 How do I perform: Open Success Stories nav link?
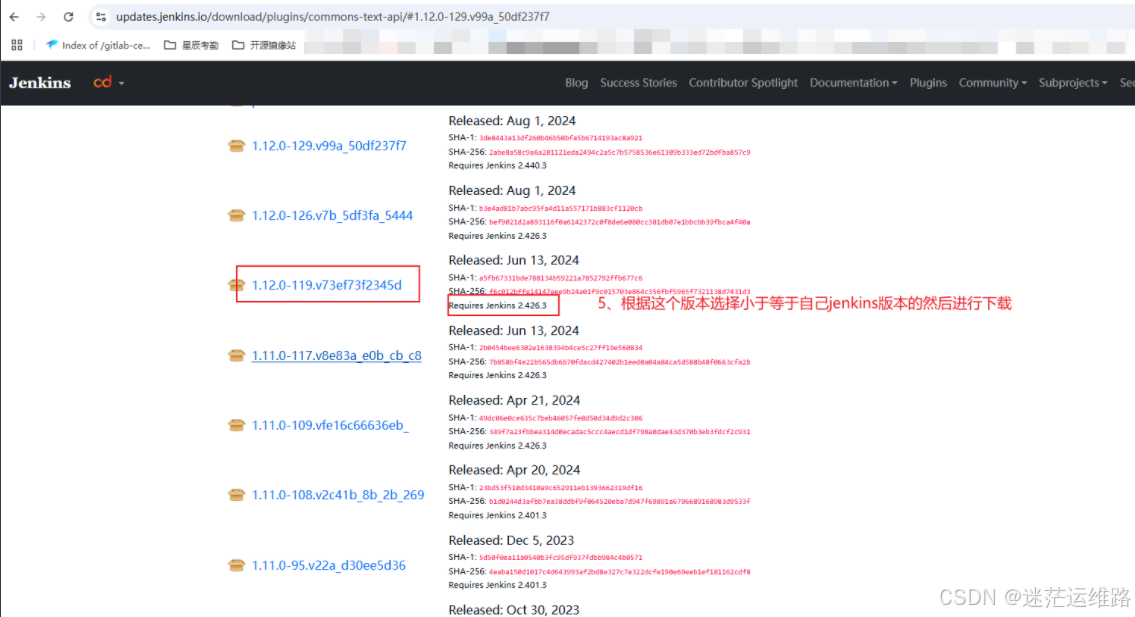tap(638, 83)
